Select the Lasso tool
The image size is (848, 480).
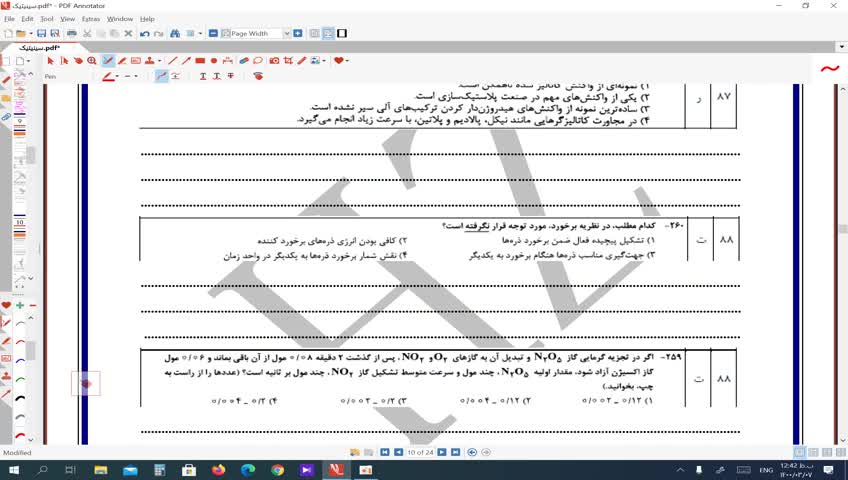[x=257, y=61]
